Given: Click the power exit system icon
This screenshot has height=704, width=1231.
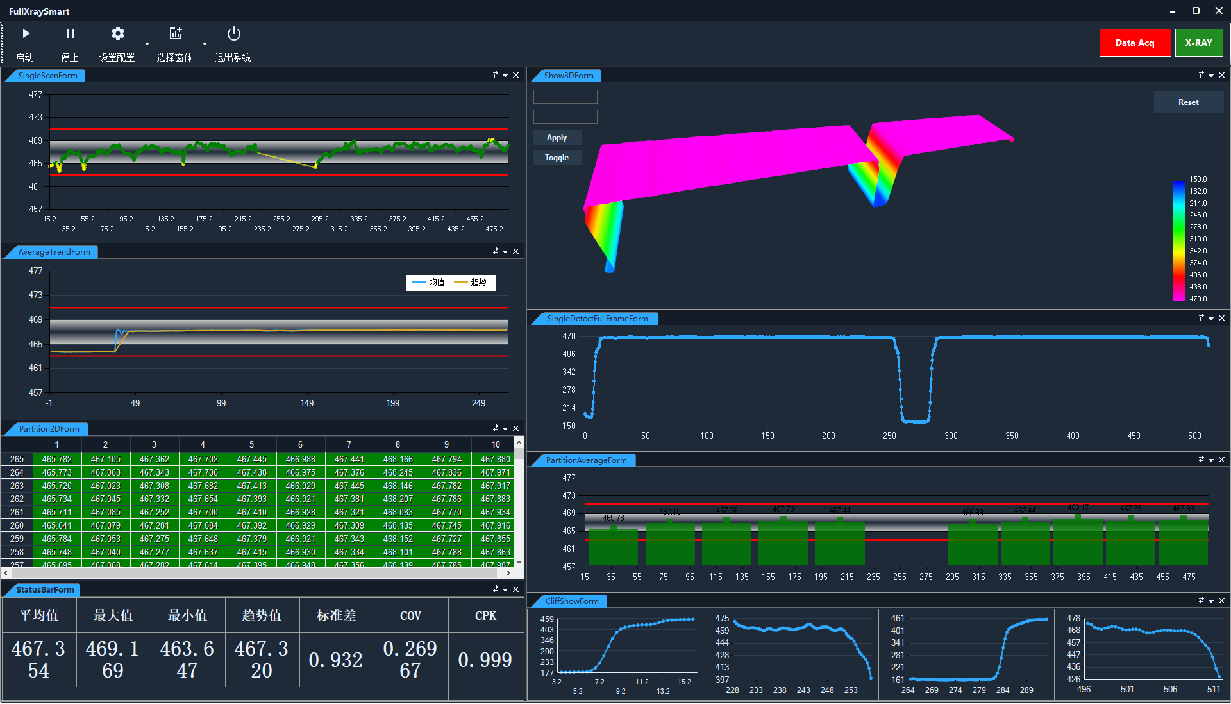Looking at the screenshot, I should (x=234, y=34).
